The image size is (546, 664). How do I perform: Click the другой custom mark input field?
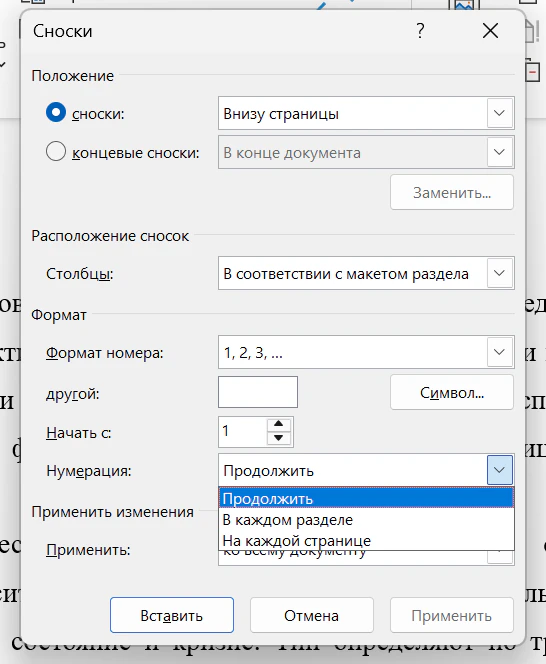[258, 392]
